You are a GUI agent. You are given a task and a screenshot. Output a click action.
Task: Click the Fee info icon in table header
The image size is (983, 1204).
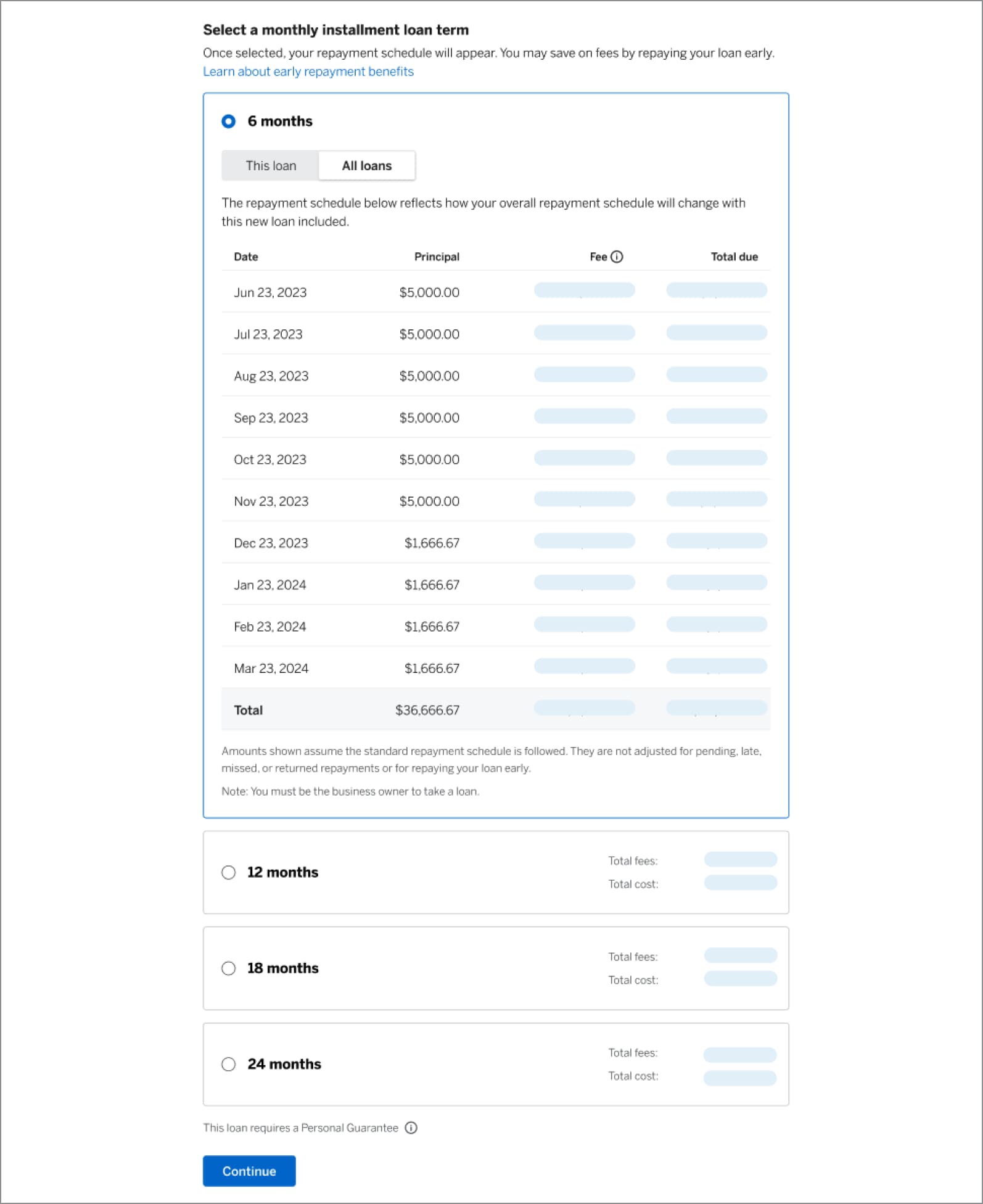click(x=617, y=257)
